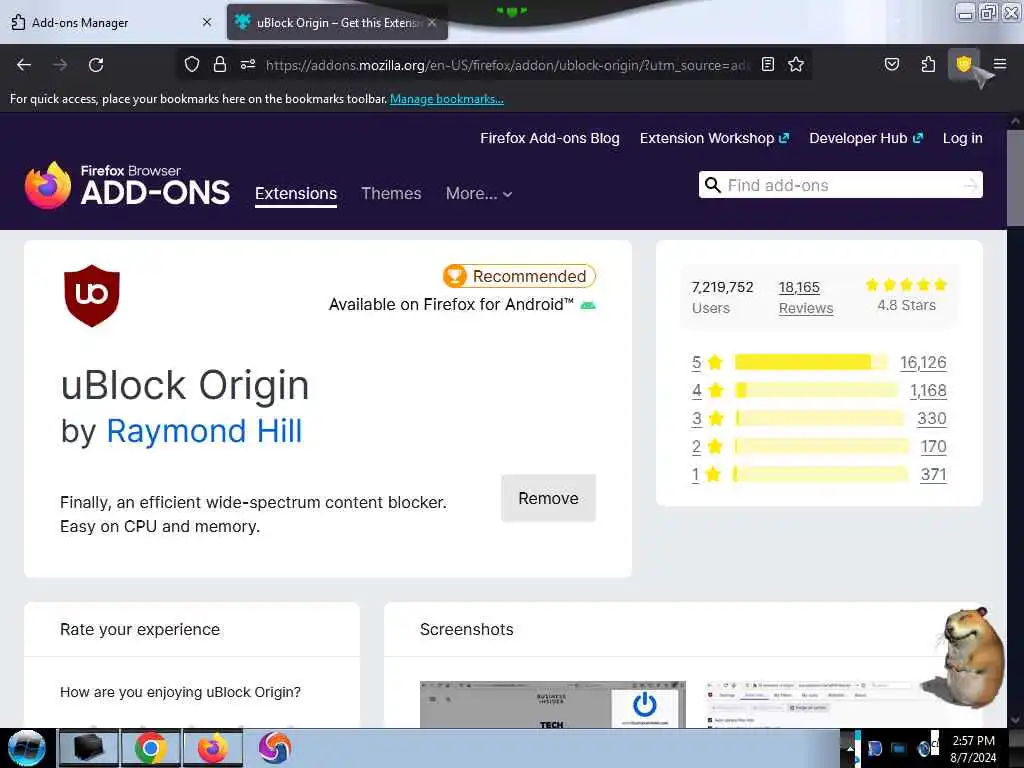1024x768 pixels.
Task: Open the 1,168 four-star reviews count
Action: click(x=928, y=391)
